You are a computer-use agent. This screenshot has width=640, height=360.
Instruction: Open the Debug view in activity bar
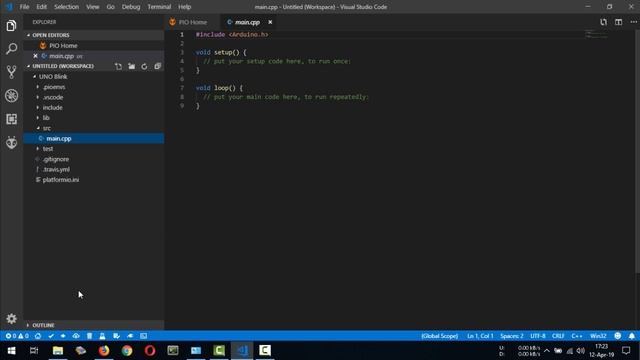(11, 96)
